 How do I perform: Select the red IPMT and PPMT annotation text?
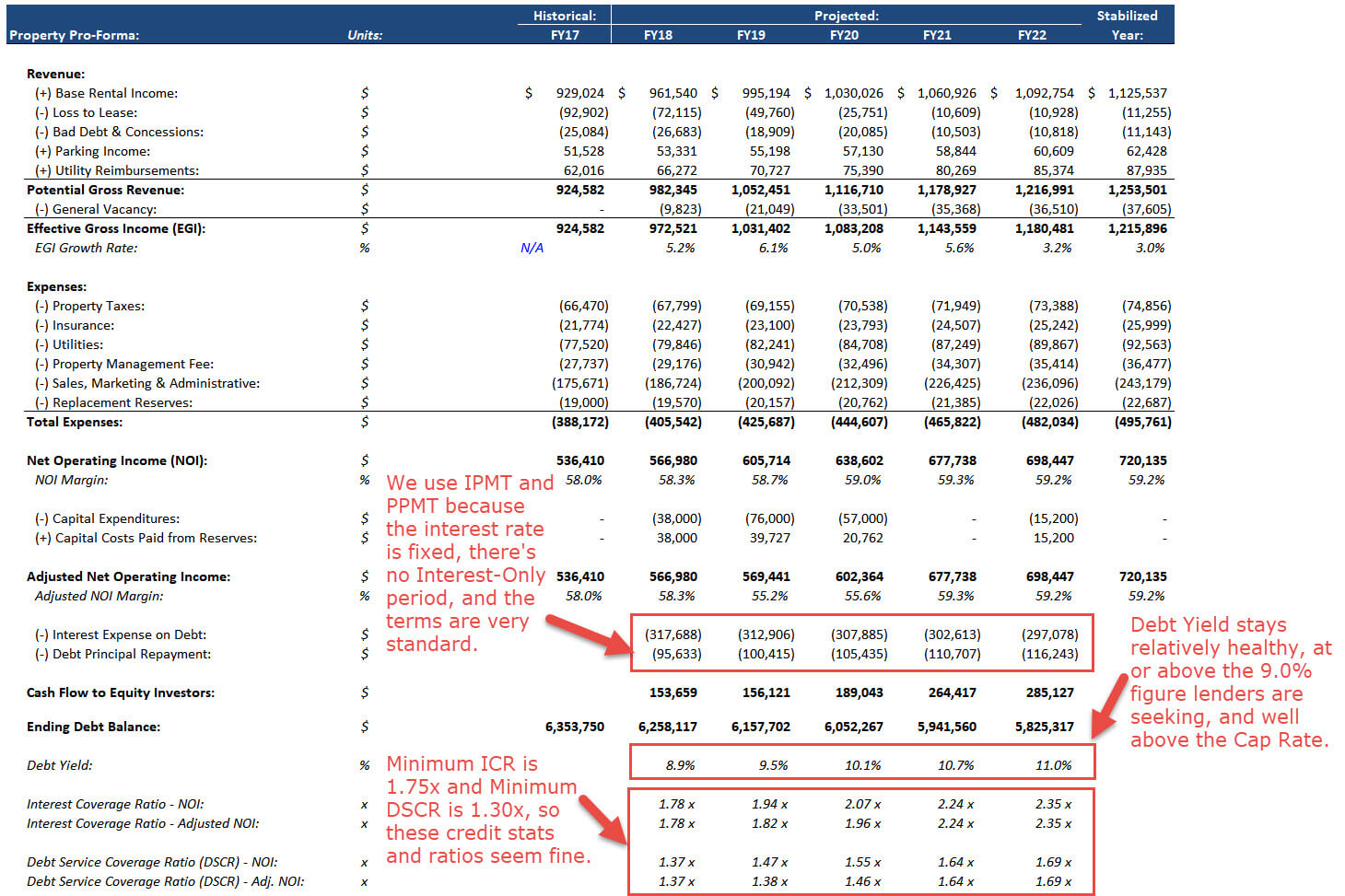[x=468, y=563]
